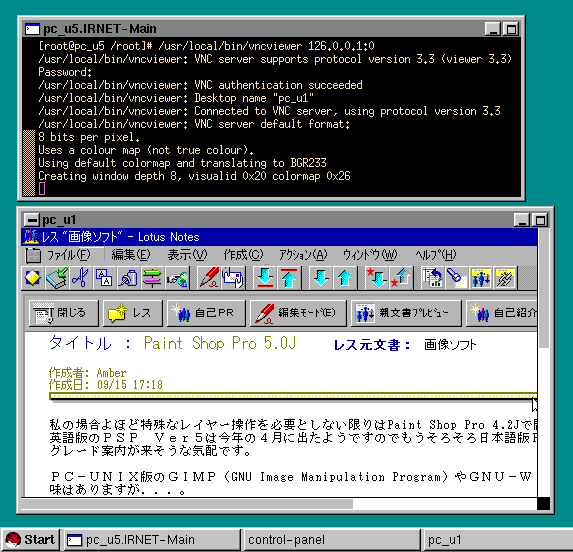Click red star down arrow (next unread)
Viewport: 573px width, 552px height.
coord(377,278)
